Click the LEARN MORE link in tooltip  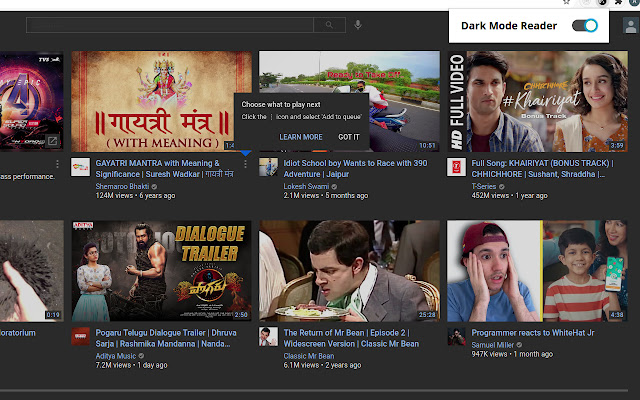click(301, 137)
